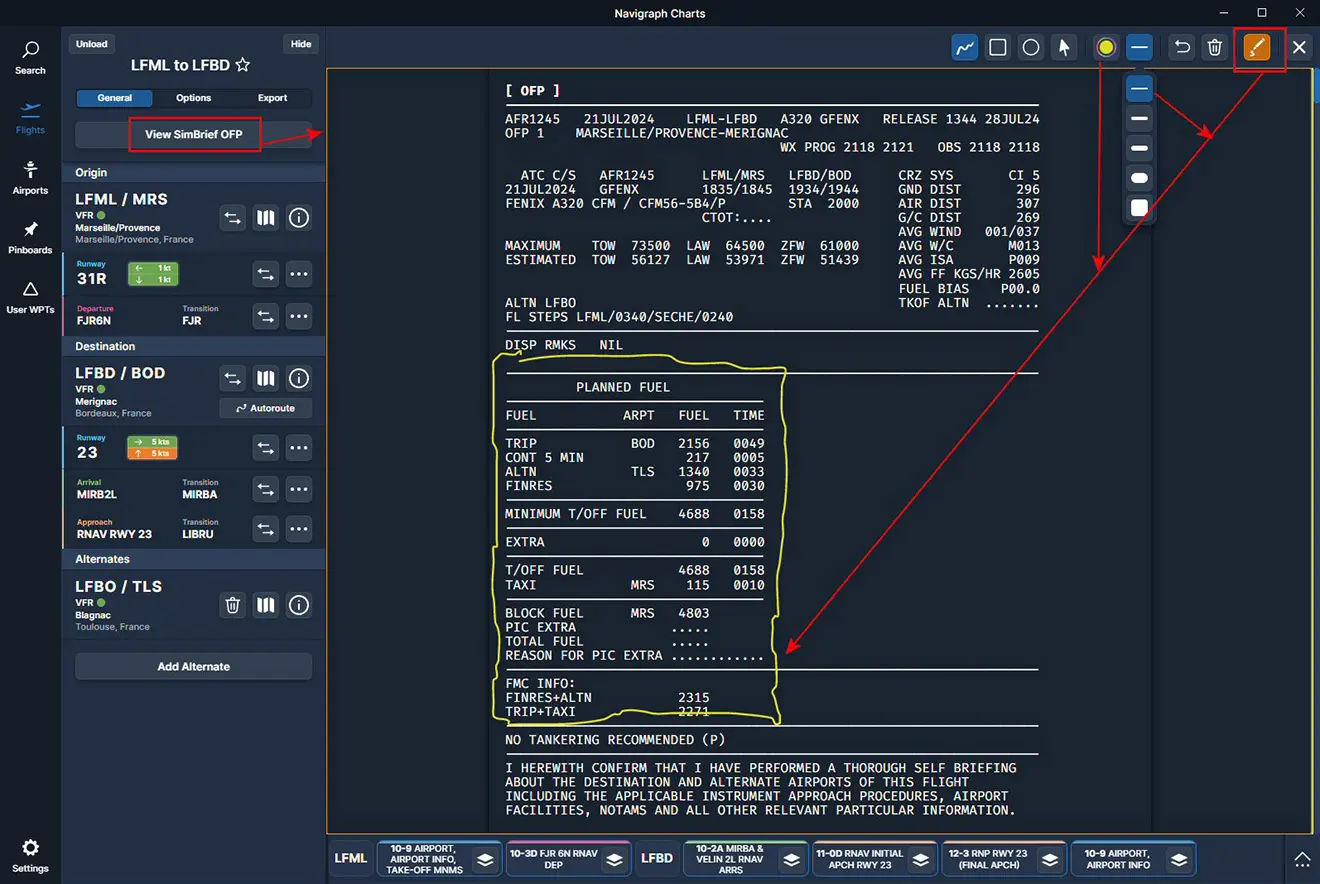The width and height of the screenshot is (1320, 884).
Task: Open more options for runway 23
Action: click(x=299, y=448)
